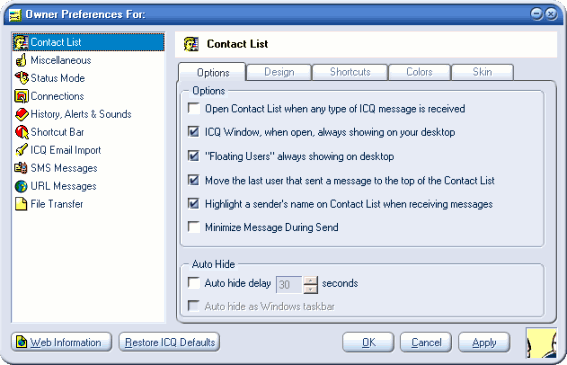Screen dimensions: 567x365
Task: Increase auto hide delay with up arrow
Action: tap(311, 281)
